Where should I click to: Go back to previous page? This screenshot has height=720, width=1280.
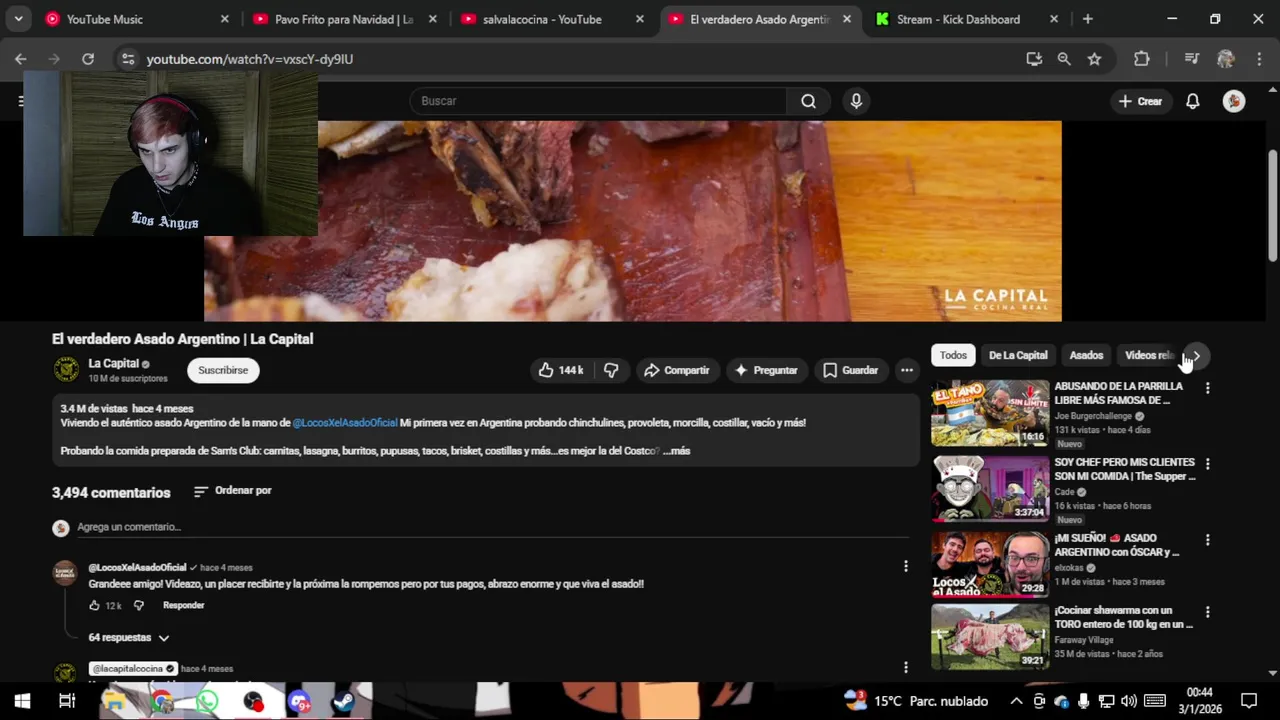coord(21,59)
